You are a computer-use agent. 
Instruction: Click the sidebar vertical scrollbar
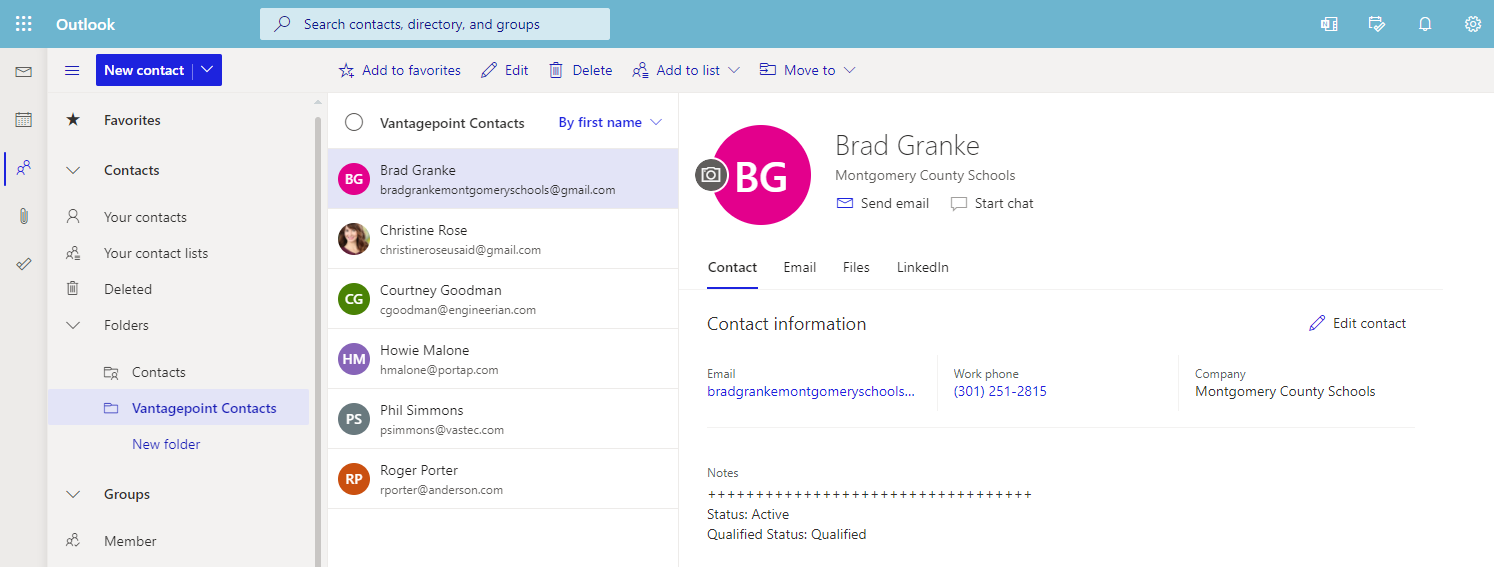[x=318, y=340]
